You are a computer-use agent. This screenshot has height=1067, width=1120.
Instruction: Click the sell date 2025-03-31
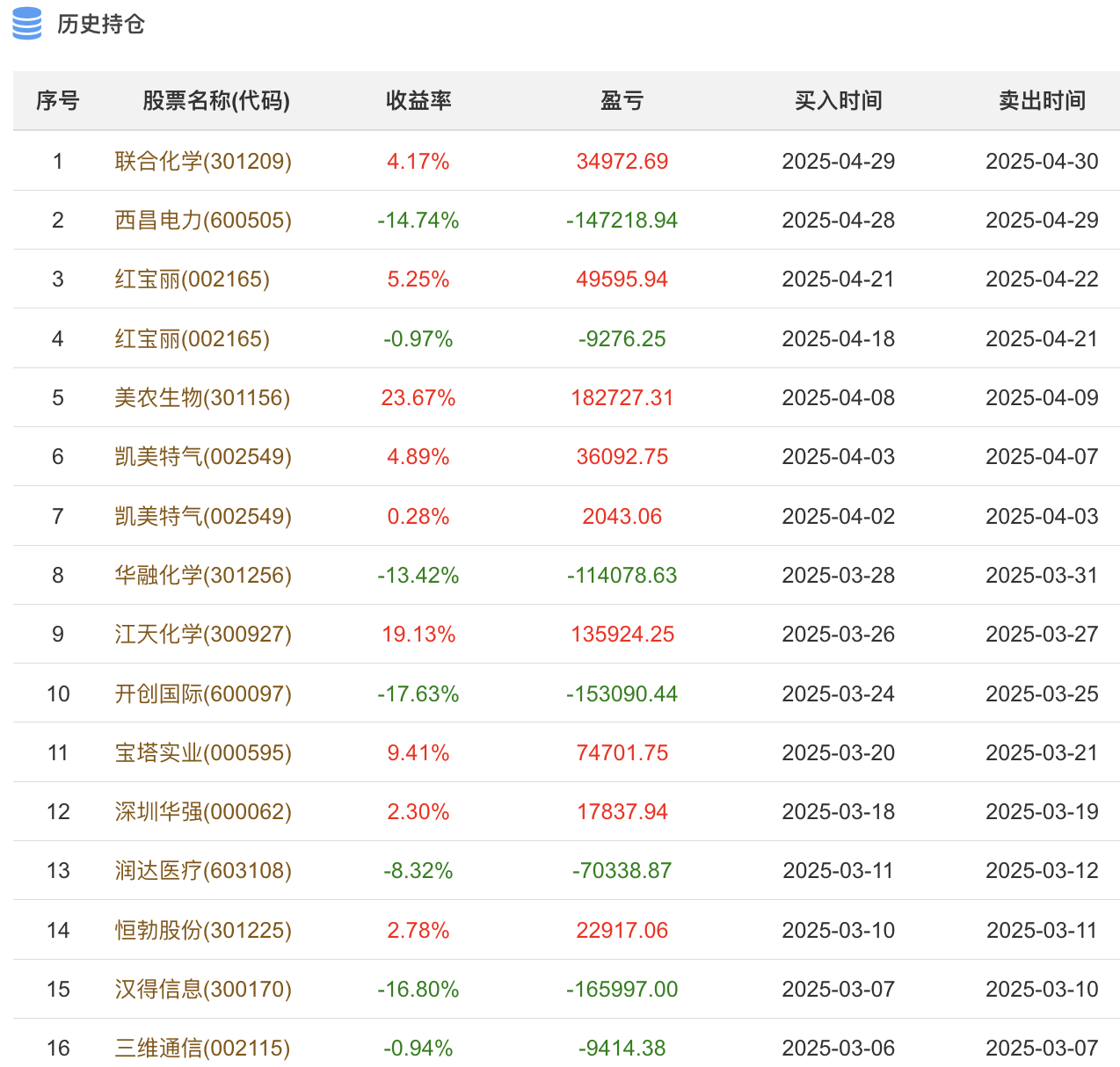pyautogui.click(x=1043, y=576)
